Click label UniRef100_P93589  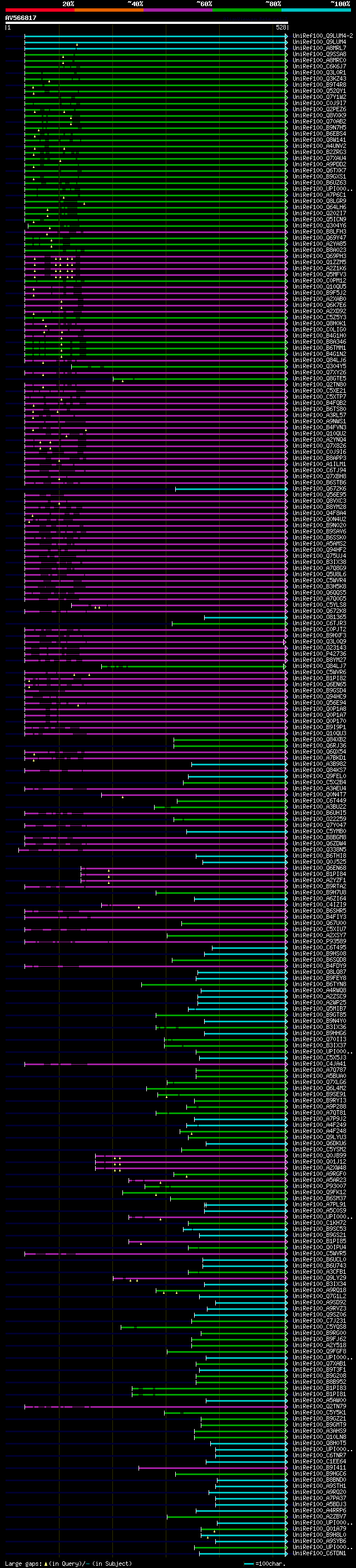tap(319, 942)
